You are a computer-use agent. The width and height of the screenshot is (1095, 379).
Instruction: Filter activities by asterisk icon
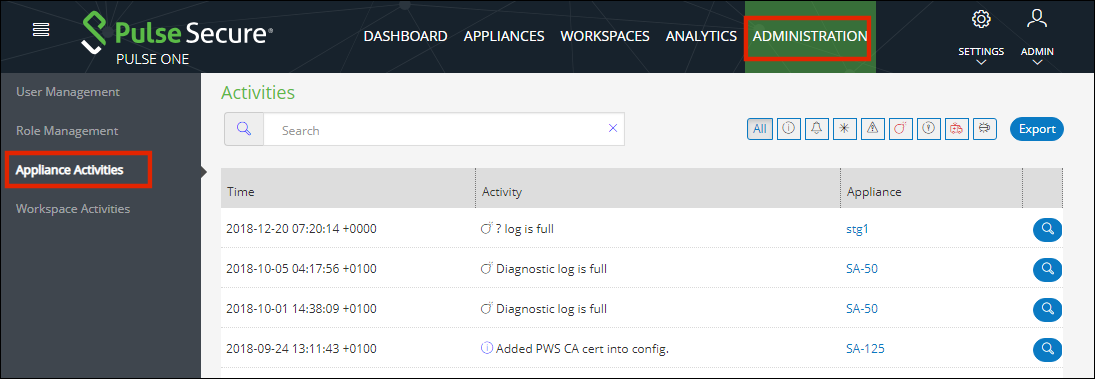click(844, 128)
